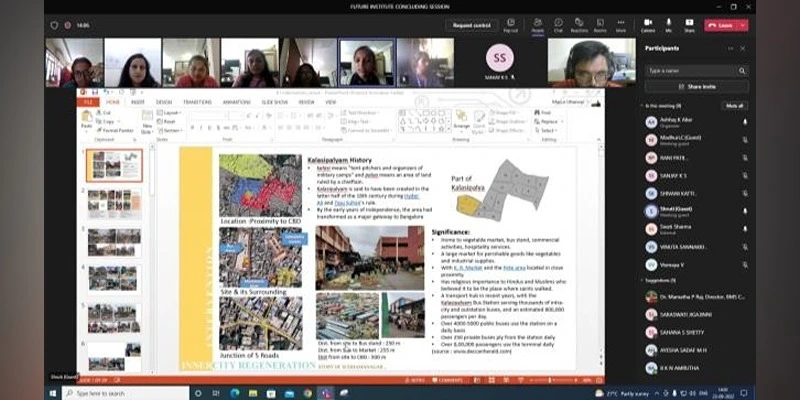Collapse the Suggestions section
This screenshot has height=400, width=800.
click(x=642, y=280)
